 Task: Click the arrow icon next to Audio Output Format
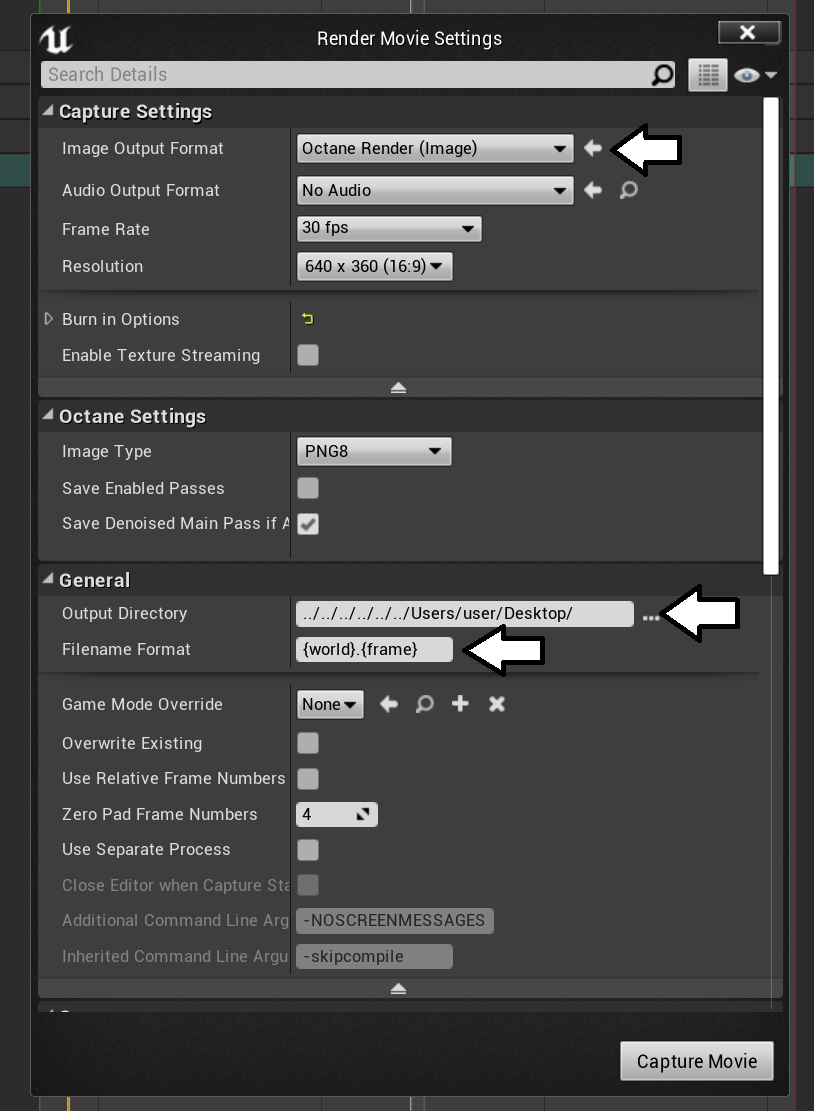[x=593, y=190]
